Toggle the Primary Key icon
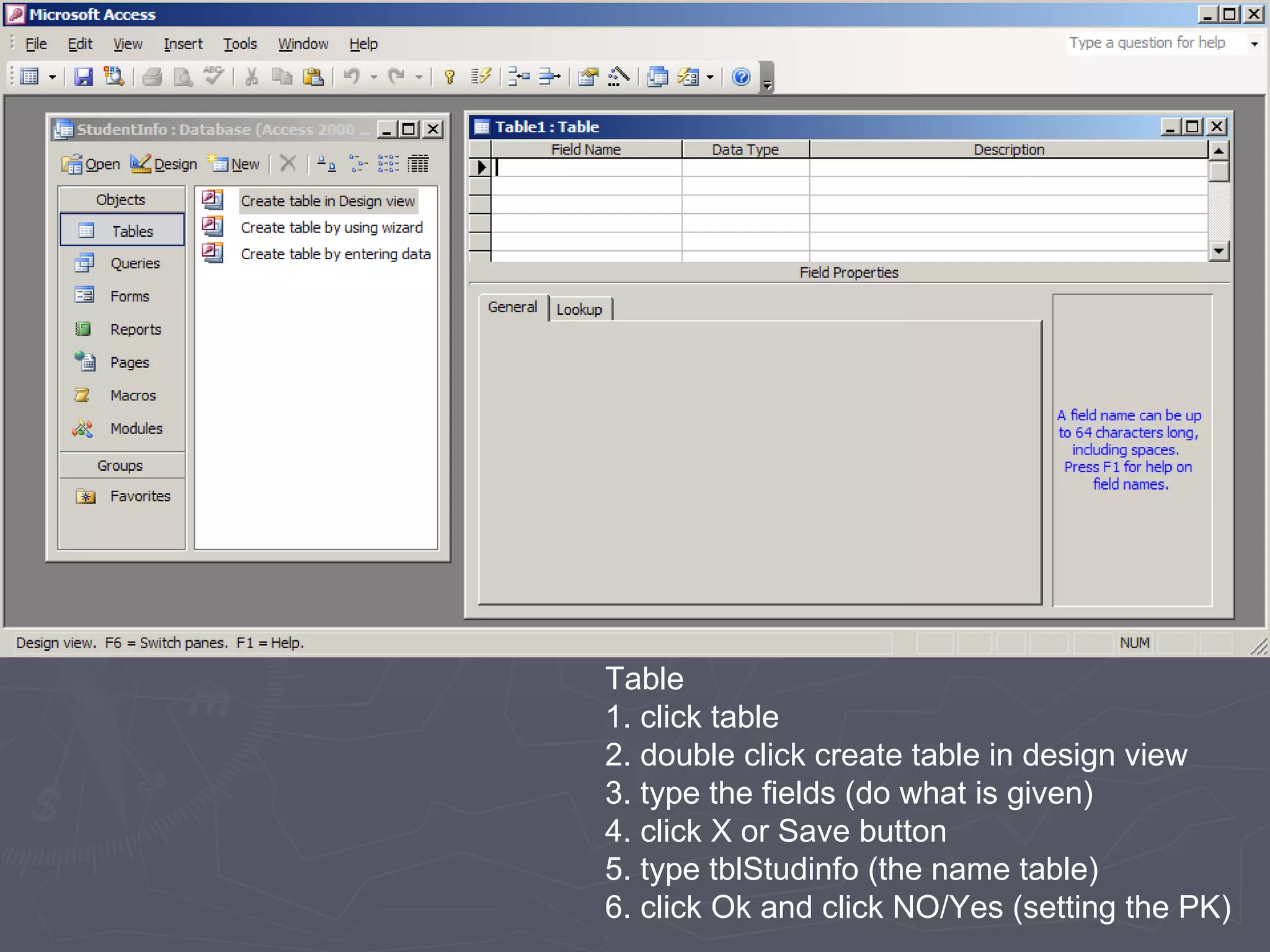Viewport: 1270px width, 952px height. click(x=450, y=77)
